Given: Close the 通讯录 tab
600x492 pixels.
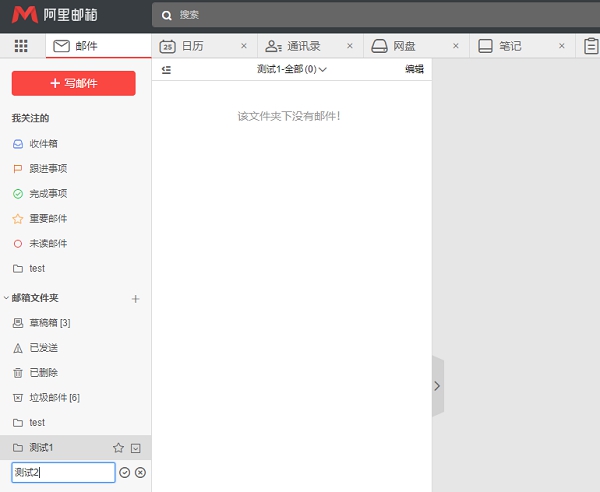Looking at the screenshot, I should pyautogui.click(x=349, y=46).
